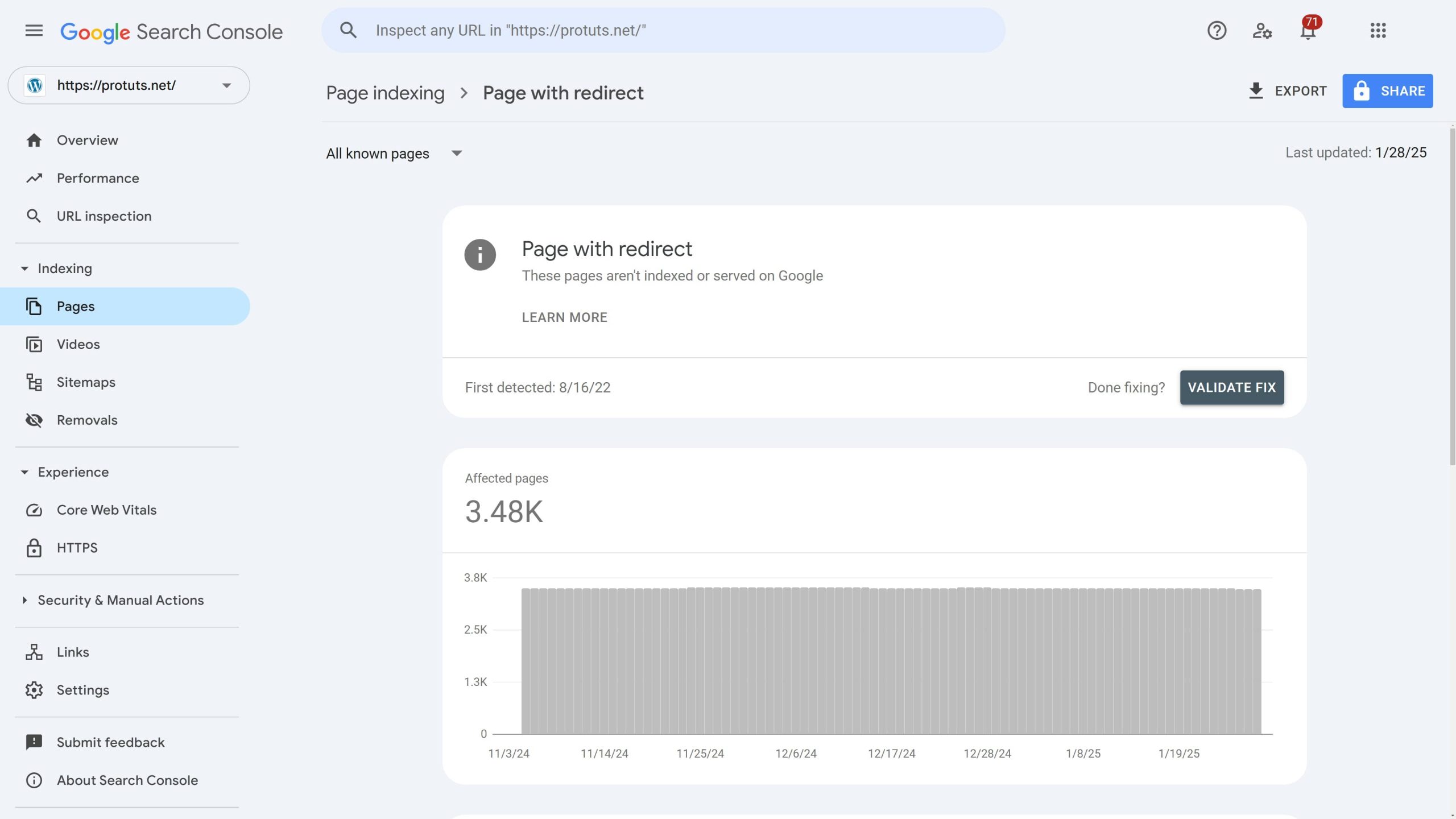The image size is (1456, 819).
Task: Click the LEARN MORE link
Action: 564,317
